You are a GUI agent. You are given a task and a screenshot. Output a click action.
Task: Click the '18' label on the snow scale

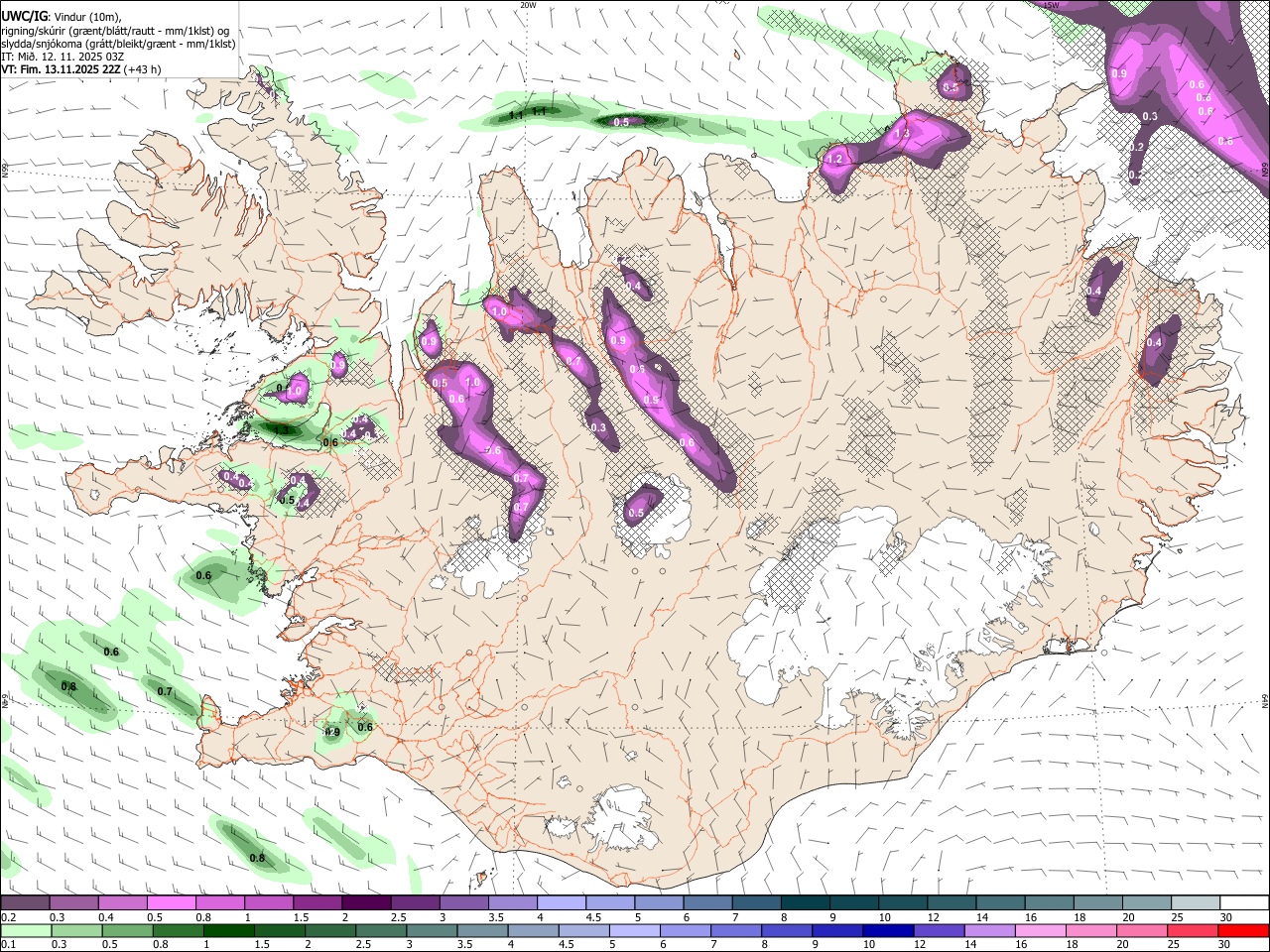[x=1079, y=917]
